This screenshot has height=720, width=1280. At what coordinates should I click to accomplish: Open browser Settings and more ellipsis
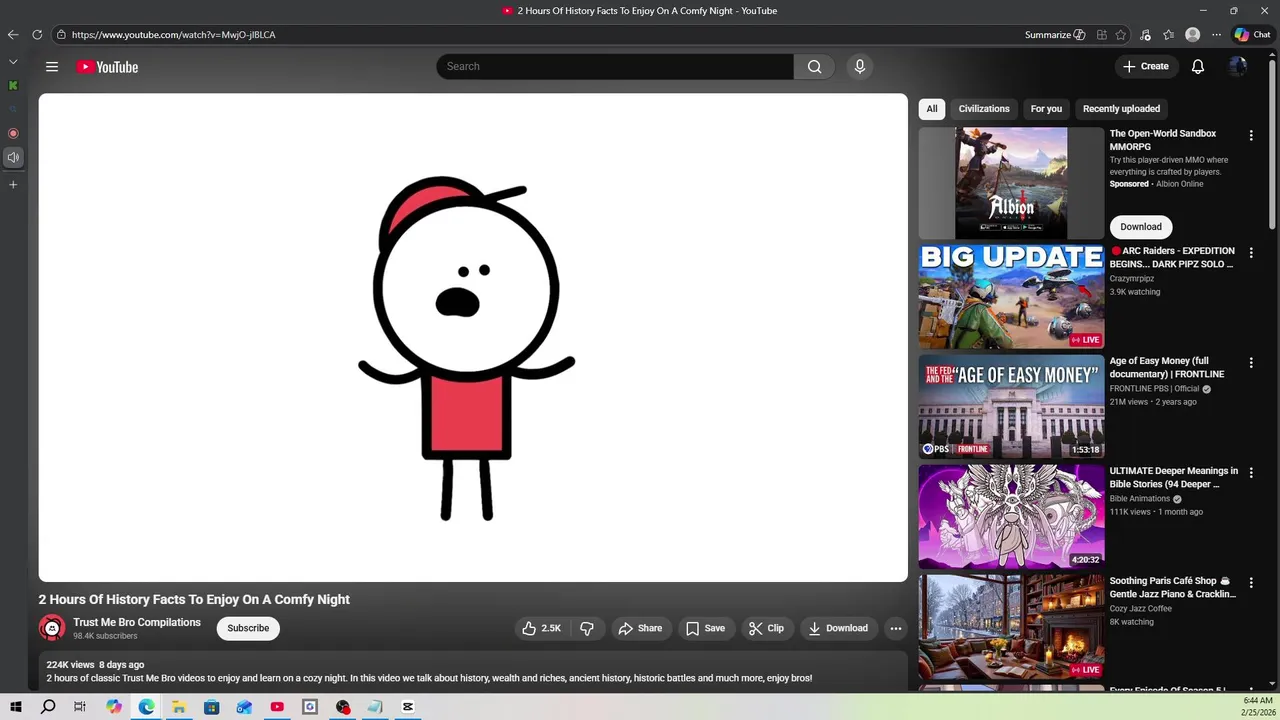1216,35
